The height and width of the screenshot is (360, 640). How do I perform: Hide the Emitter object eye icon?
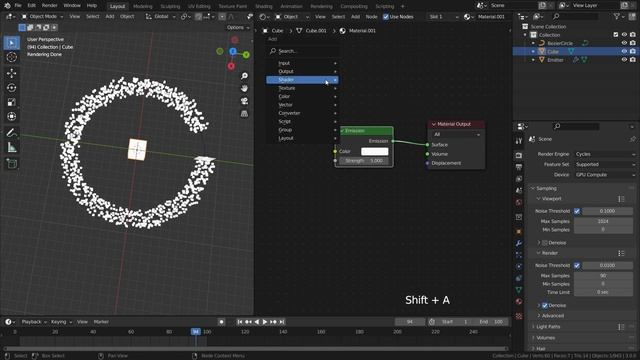point(624,60)
